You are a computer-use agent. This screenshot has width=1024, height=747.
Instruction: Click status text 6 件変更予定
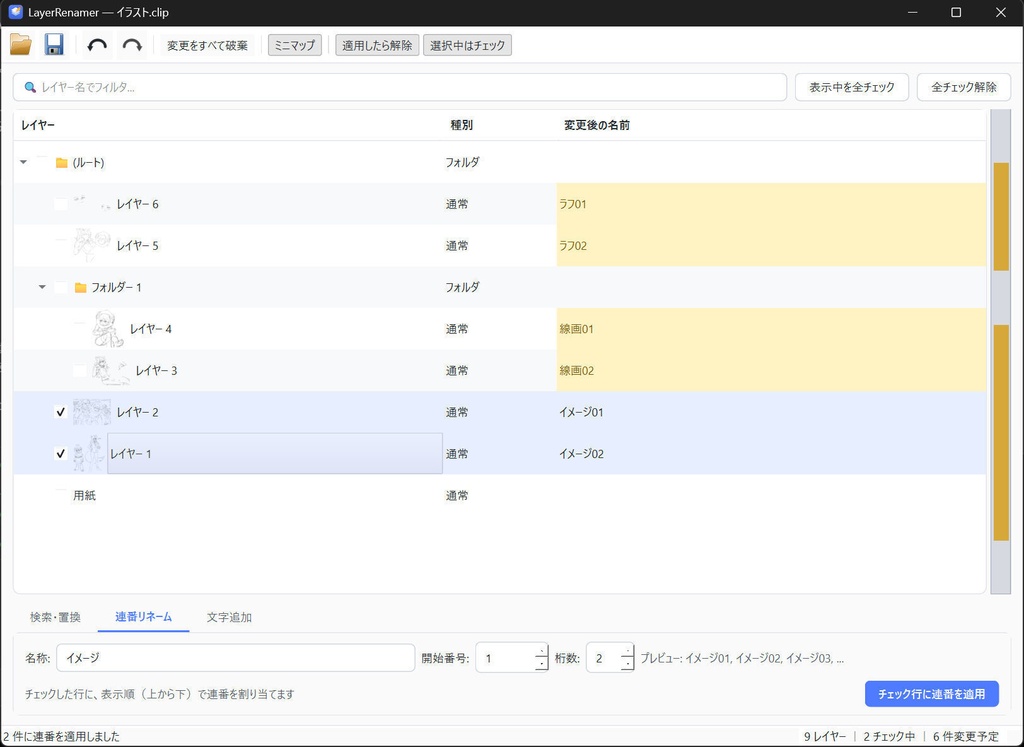click(966, 737)
